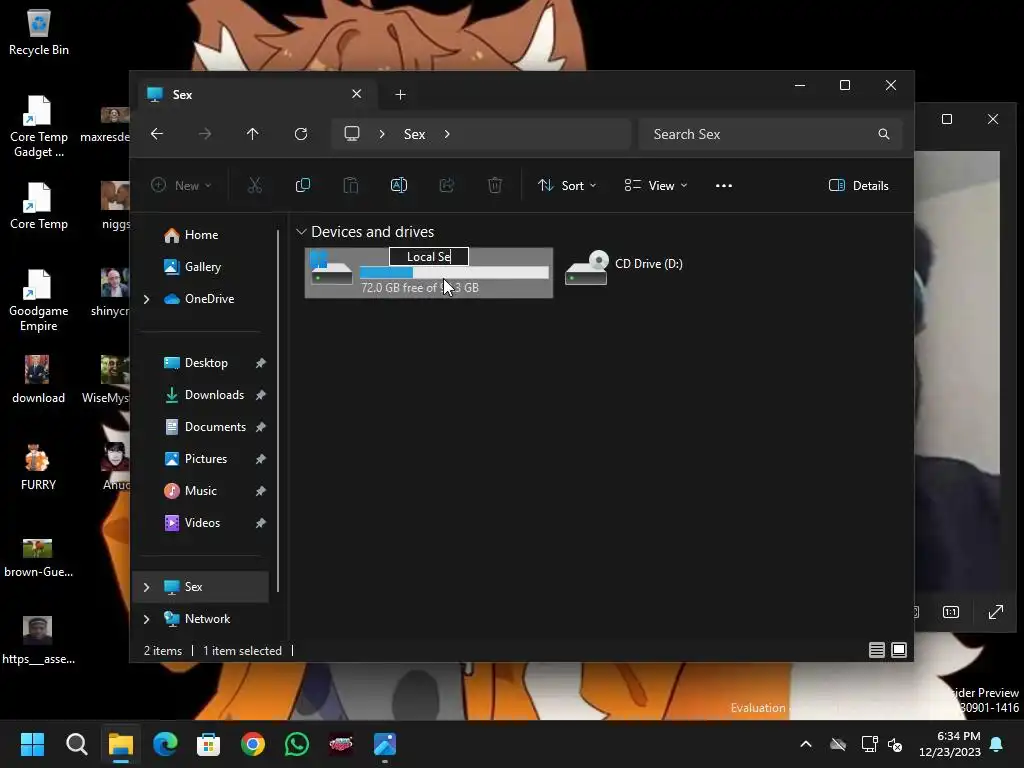Expand the Network node in sidebar
Image resolution: width=1024 pixels, height=768 pixels.
pyautogui.click(x=146, y=619)
